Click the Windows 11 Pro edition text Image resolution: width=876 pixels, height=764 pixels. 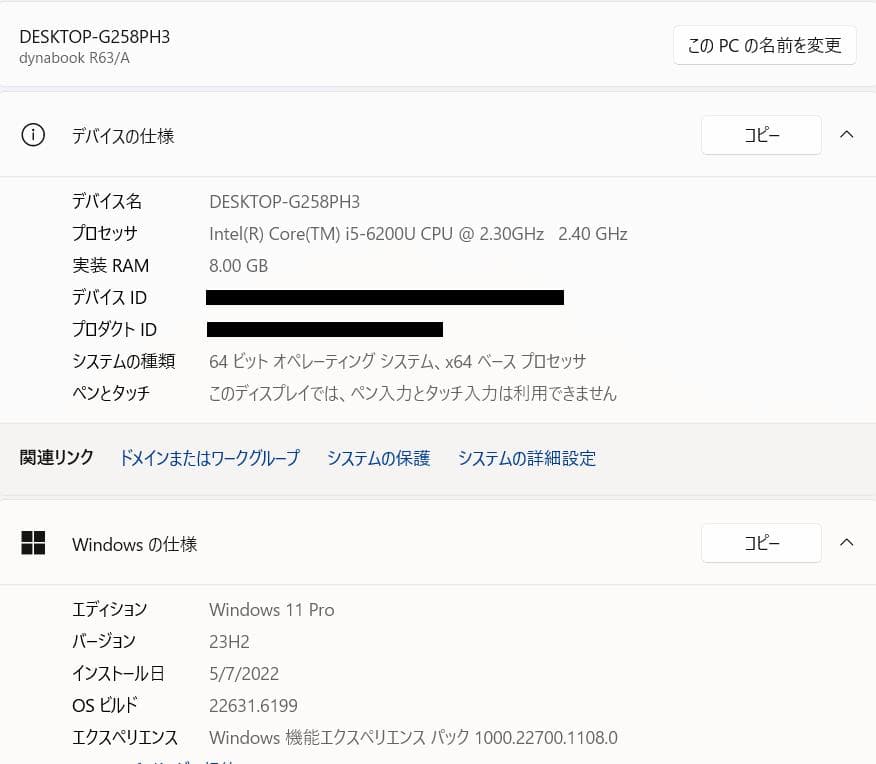[271, 610]
